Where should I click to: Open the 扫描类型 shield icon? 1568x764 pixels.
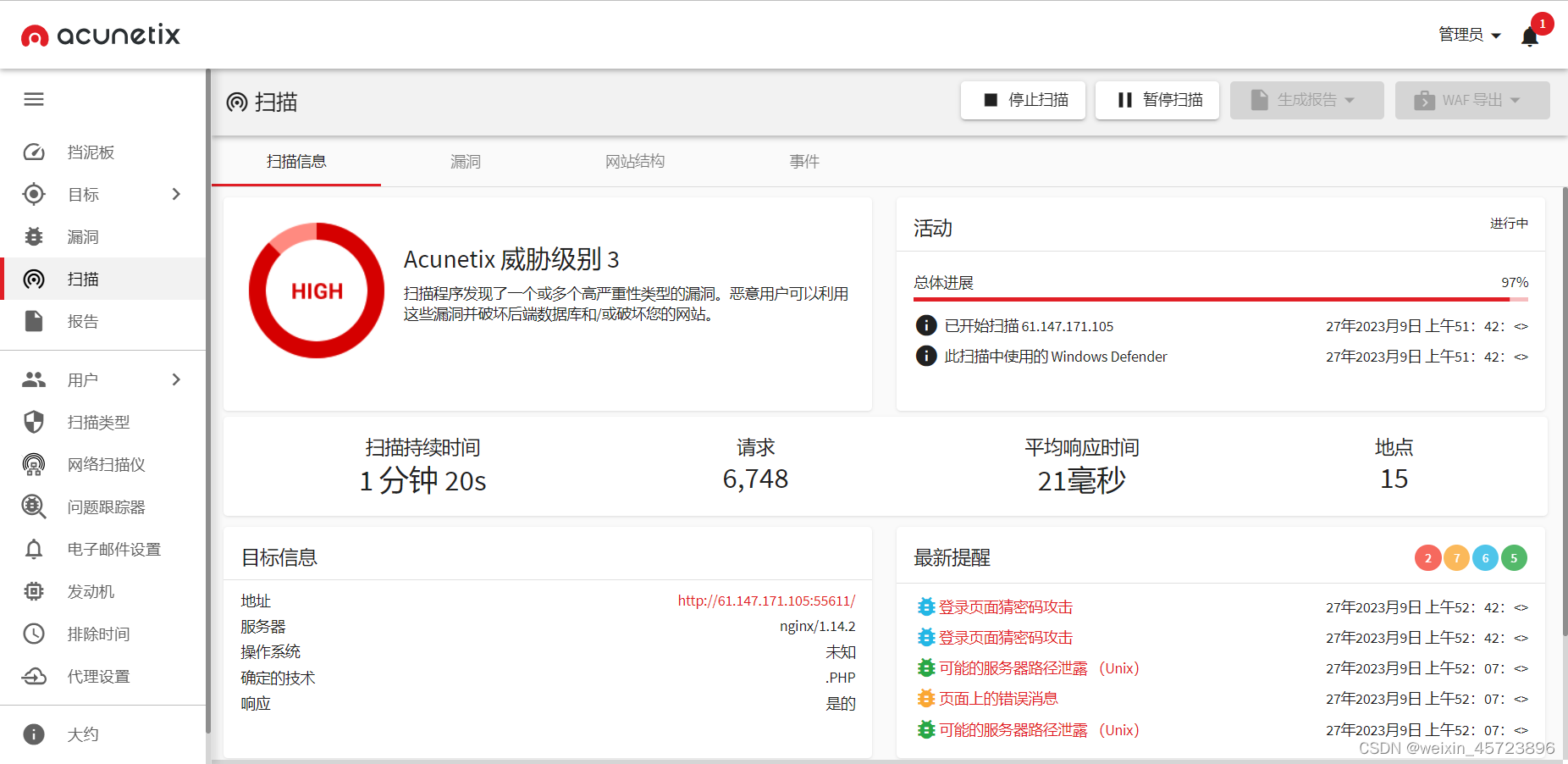pos(34,422)
